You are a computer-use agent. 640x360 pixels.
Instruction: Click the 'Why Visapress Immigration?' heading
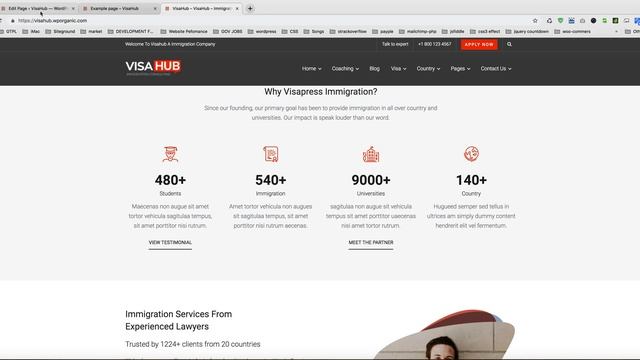pyautogui.click(x=321, y=92)
